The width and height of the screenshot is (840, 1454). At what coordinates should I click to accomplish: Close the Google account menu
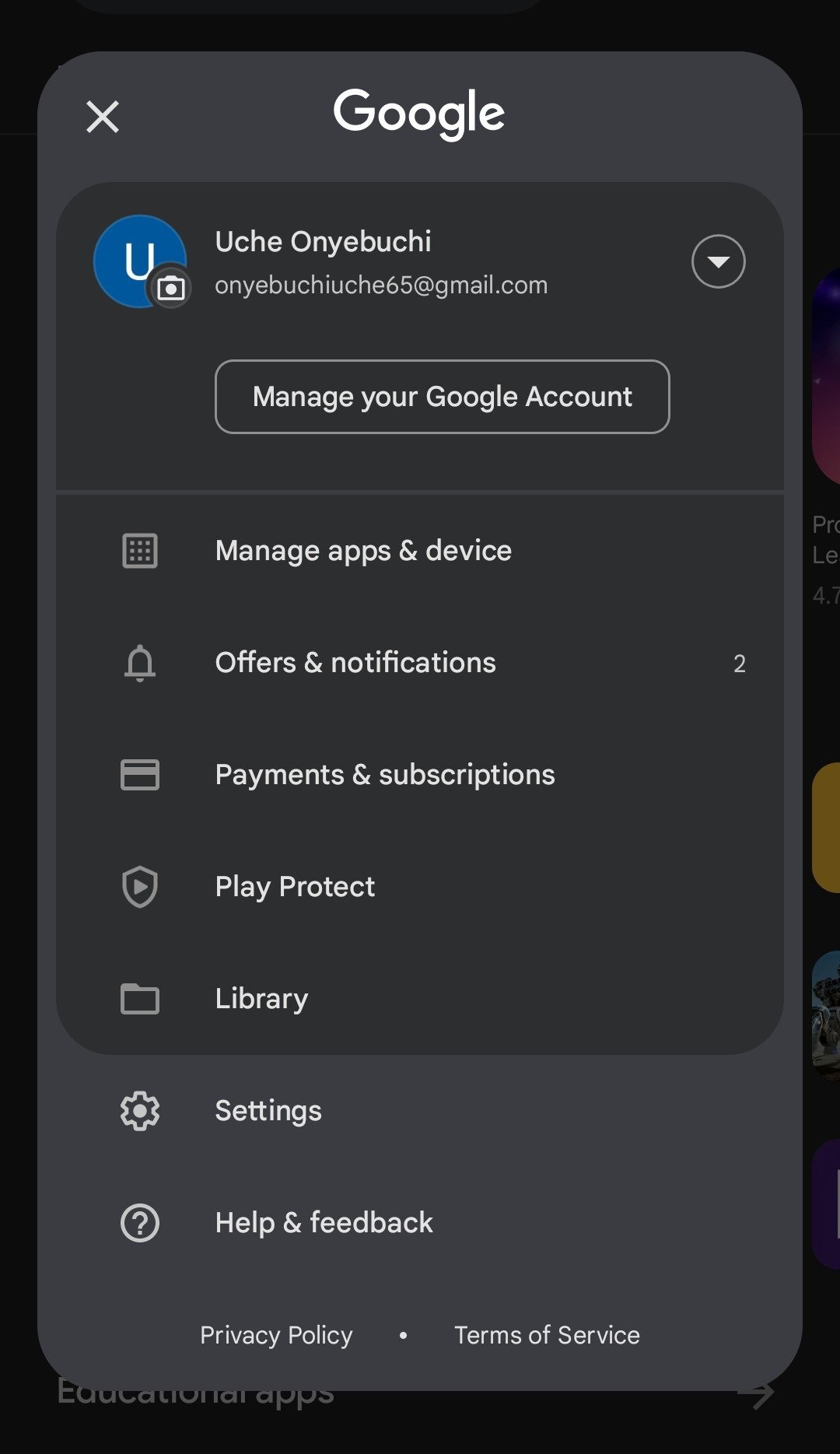tap(103, 117)
